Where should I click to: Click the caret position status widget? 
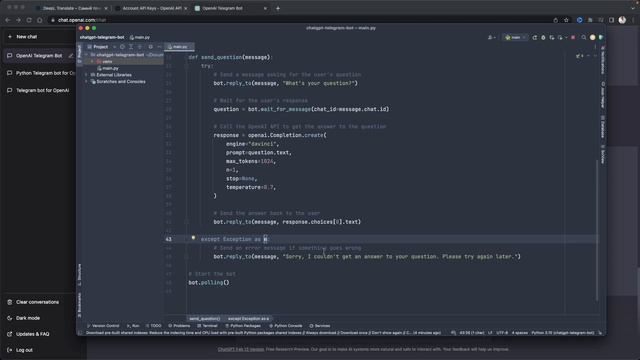click(471, 333)
